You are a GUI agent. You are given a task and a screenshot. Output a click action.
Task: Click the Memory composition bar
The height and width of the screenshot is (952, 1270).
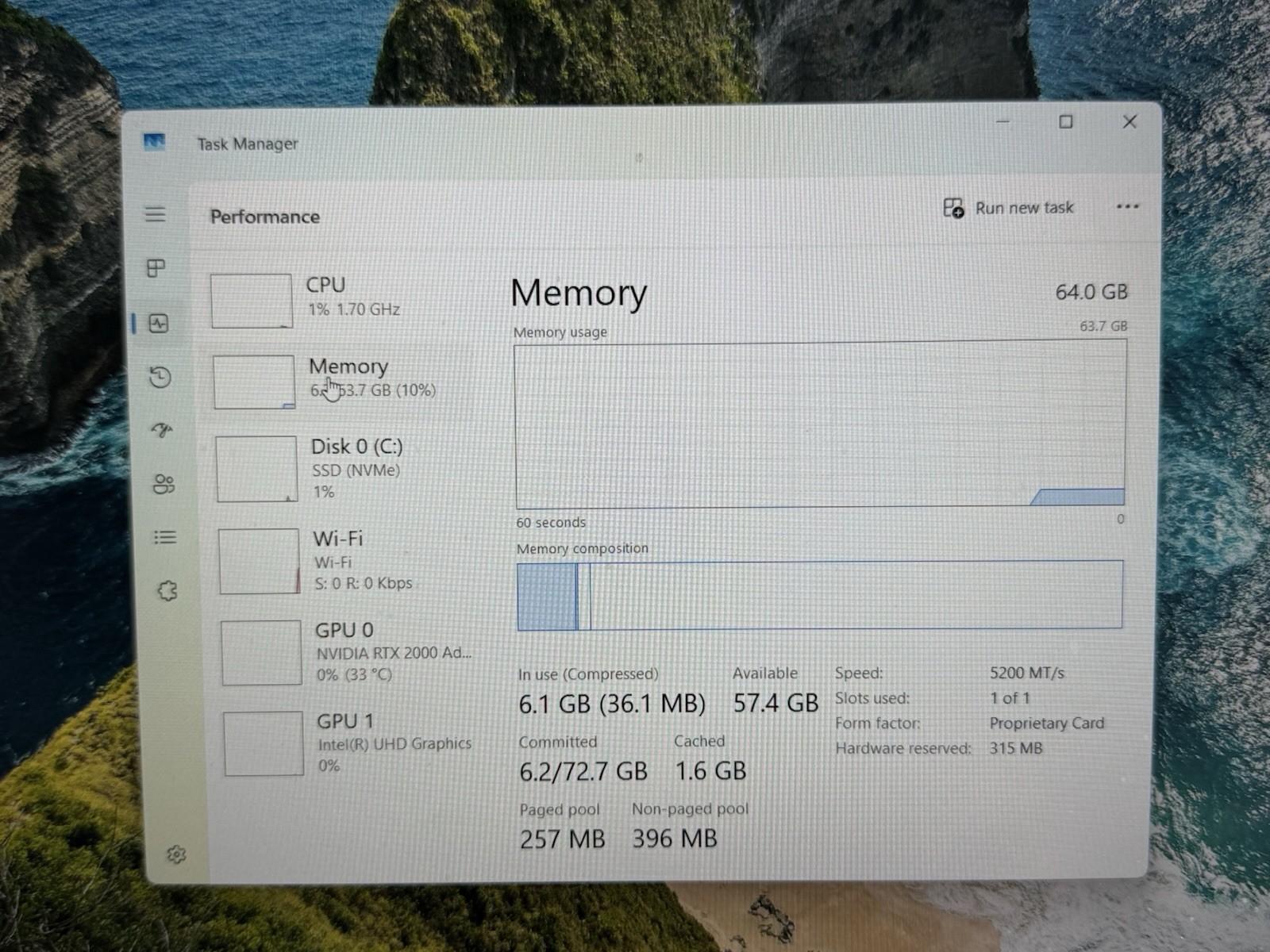coord(820,595)
